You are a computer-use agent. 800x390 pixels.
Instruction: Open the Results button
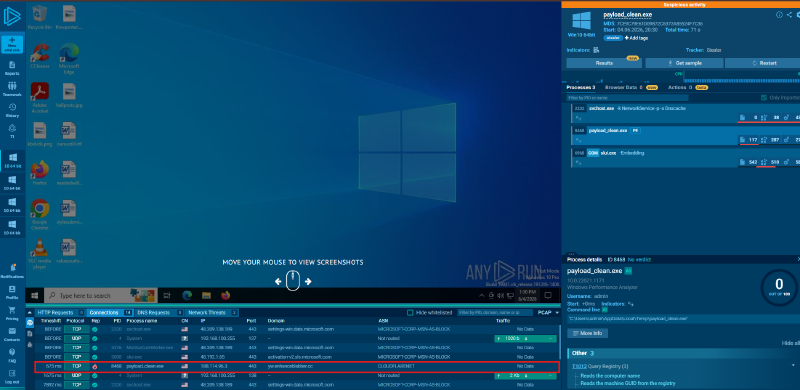coord(605,63)
